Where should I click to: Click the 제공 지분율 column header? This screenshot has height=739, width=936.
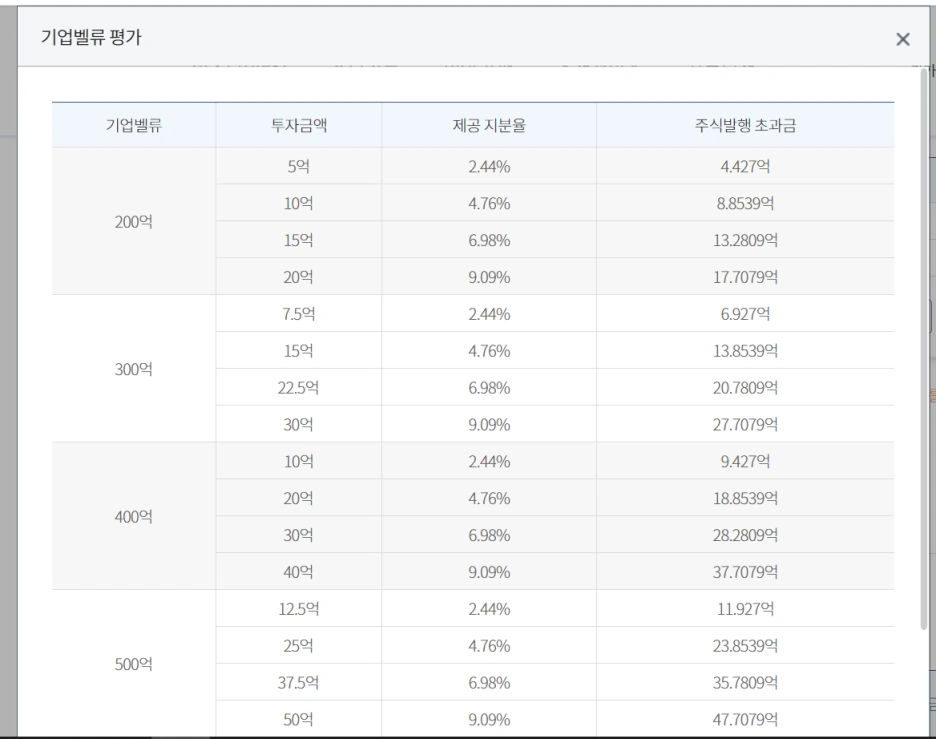click(x=489, y=125)
